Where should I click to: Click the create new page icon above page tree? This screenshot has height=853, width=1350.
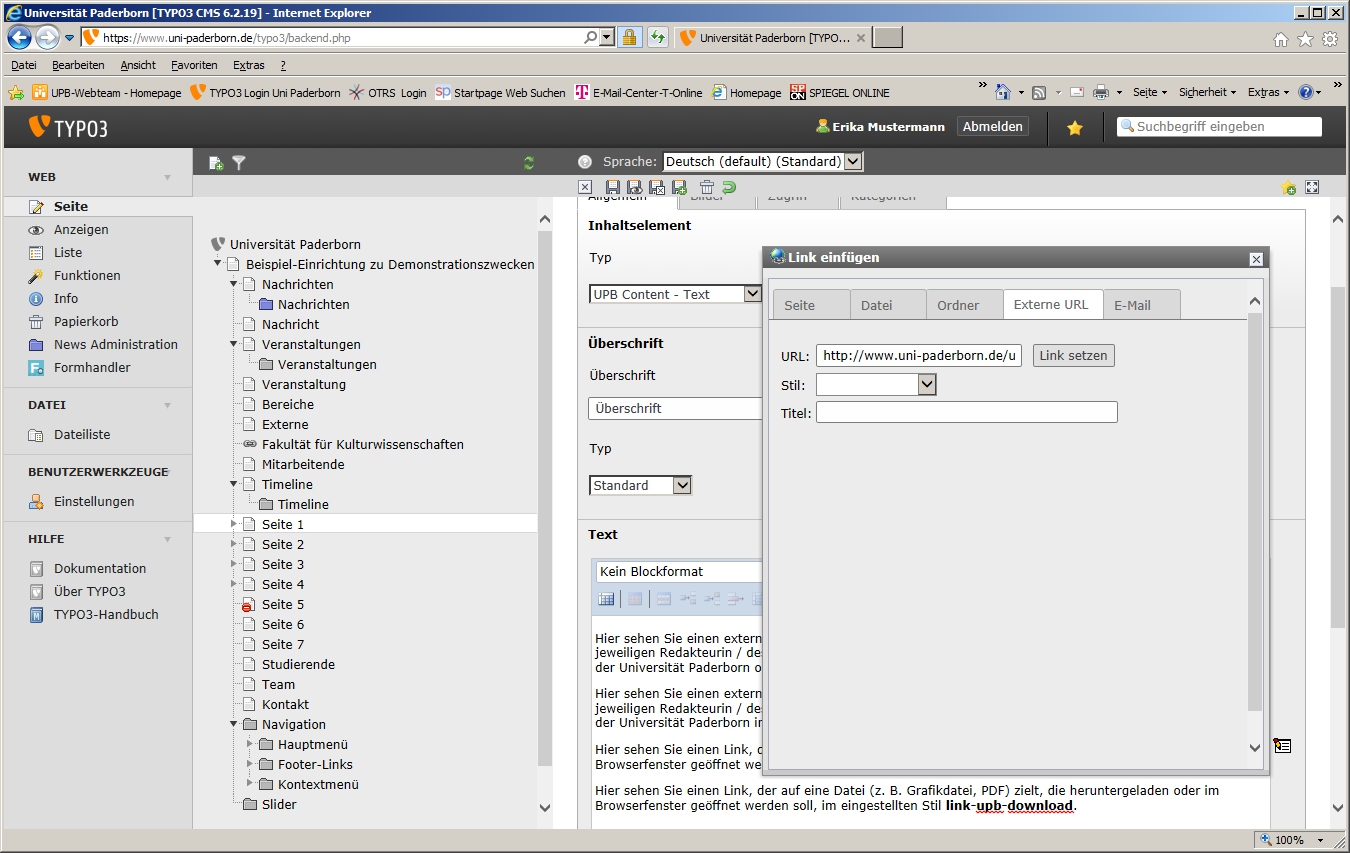(215, 163)
